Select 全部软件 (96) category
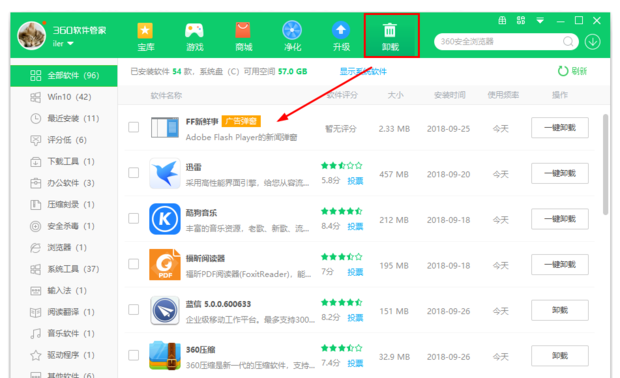This screenshot has height=378, width=620. click(64, 76)
